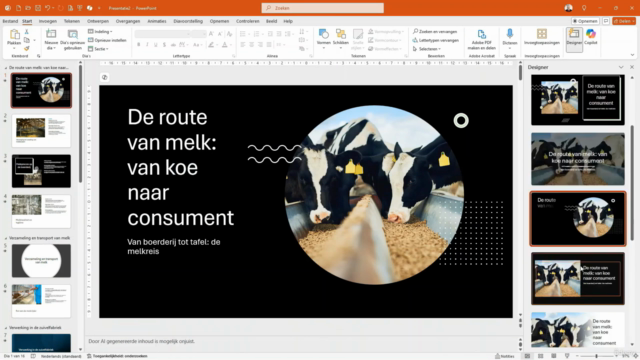
Task: Collapse 'Verzameling en transport van melk' section
Action: coord(6,238)
